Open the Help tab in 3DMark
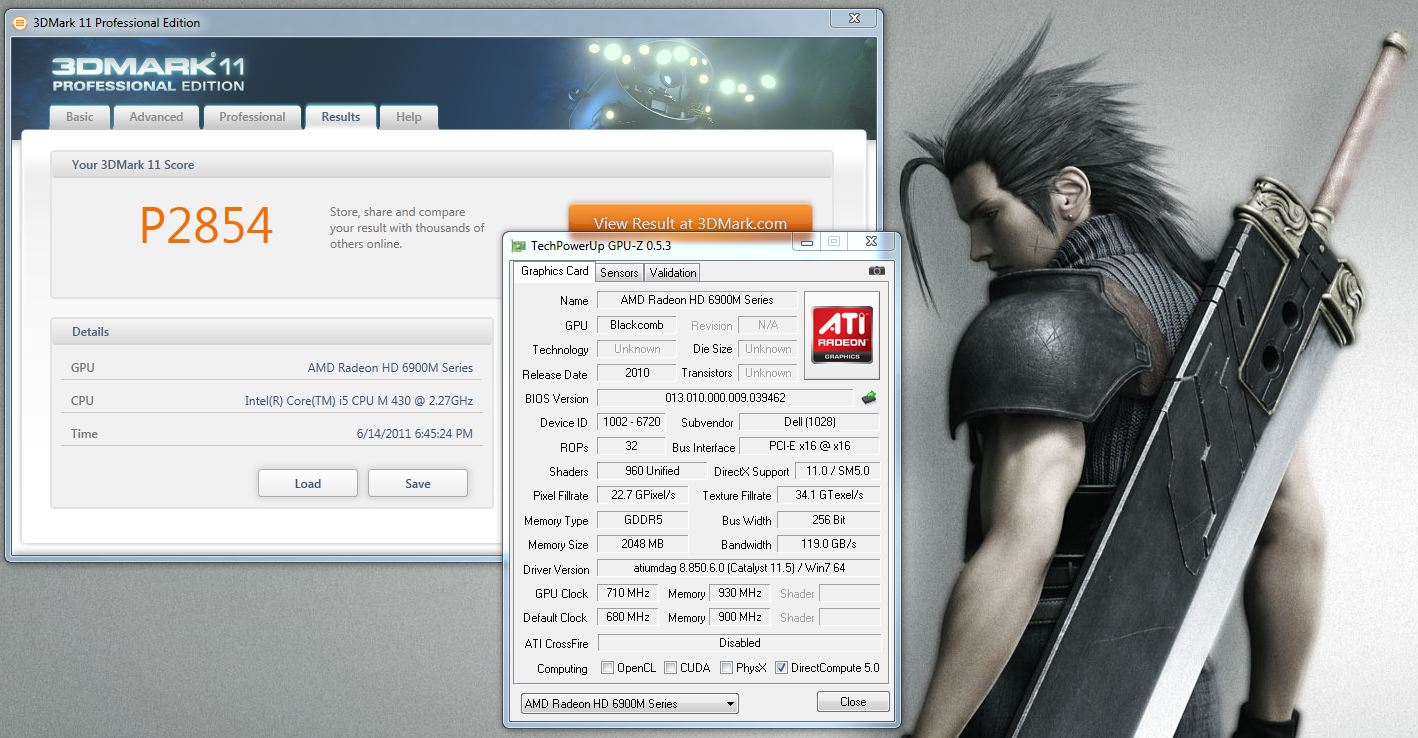 pos(408,117)
